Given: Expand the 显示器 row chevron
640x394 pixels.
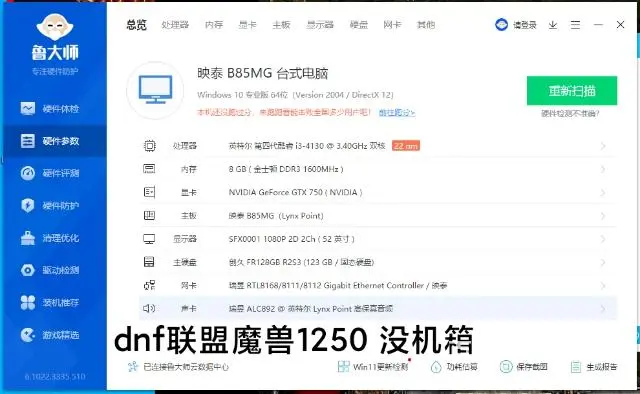Looking at the screenshot, I should tap(603, 239).
